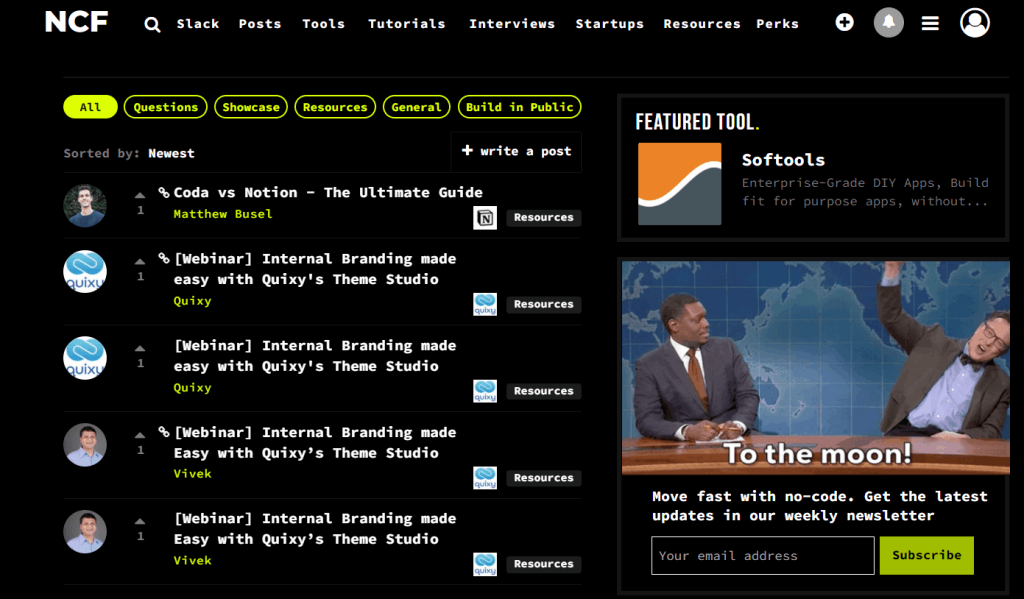Click Vivek's avatar on the post without chain icon
Viewport: 1024px width, 599px height.
pyautogui.click(x=85, y=532)
